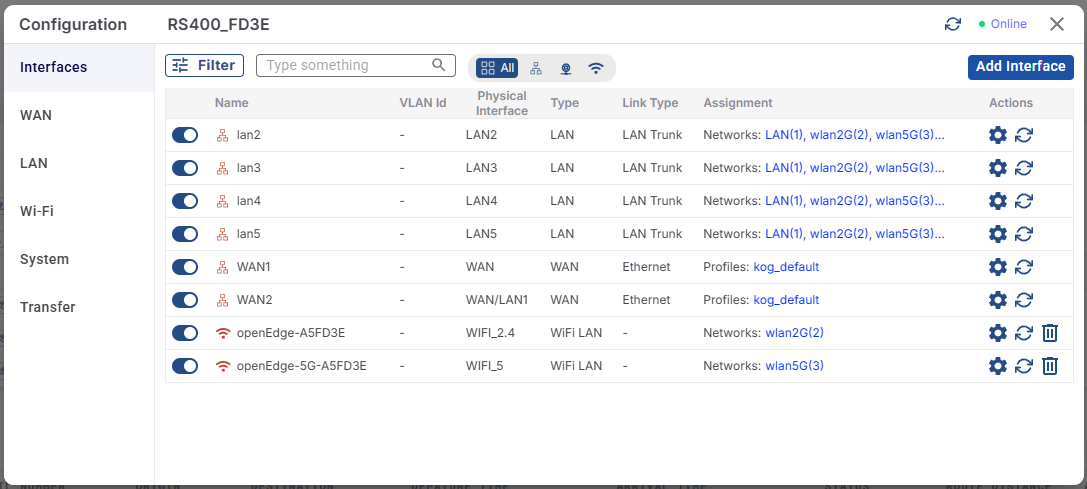Disable the lan3 interface toggle
The width and height of the screenshot is (1087, 489).
click(x=185, y=168)
